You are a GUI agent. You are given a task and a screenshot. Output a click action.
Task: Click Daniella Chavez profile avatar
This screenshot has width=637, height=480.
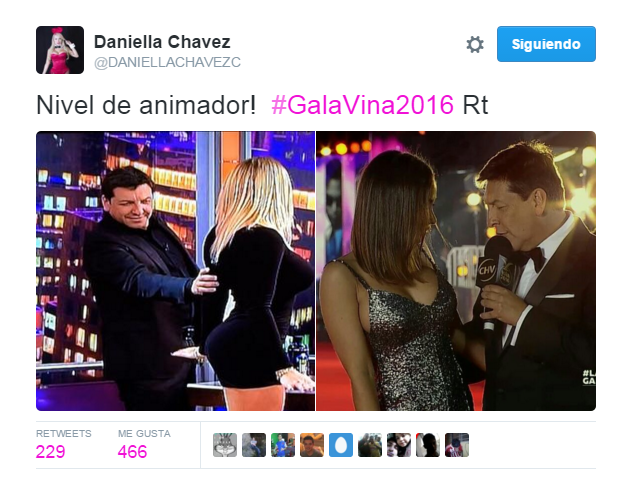pos(60,50)
